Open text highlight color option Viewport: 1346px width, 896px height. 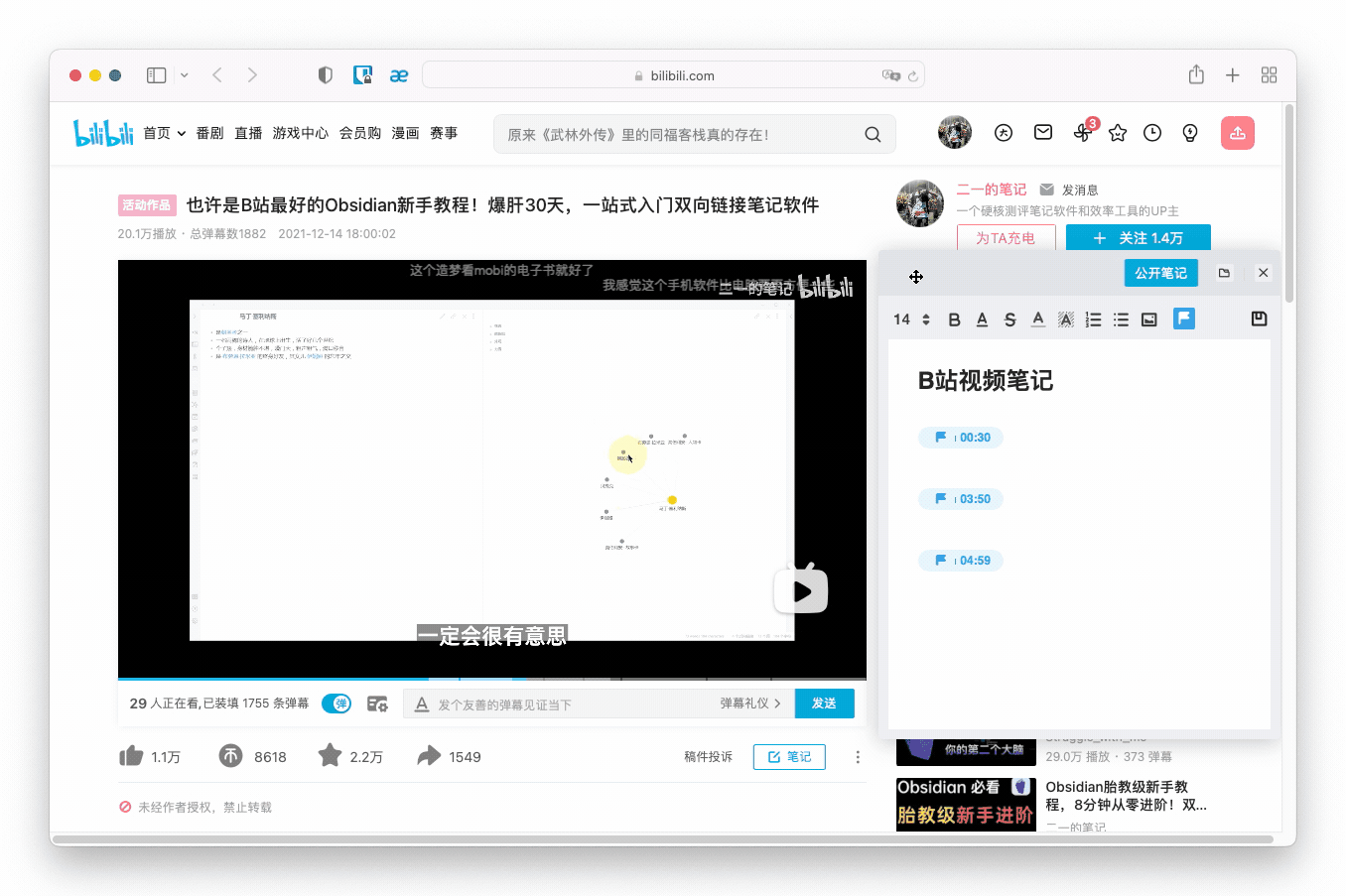click(1065, 320)
